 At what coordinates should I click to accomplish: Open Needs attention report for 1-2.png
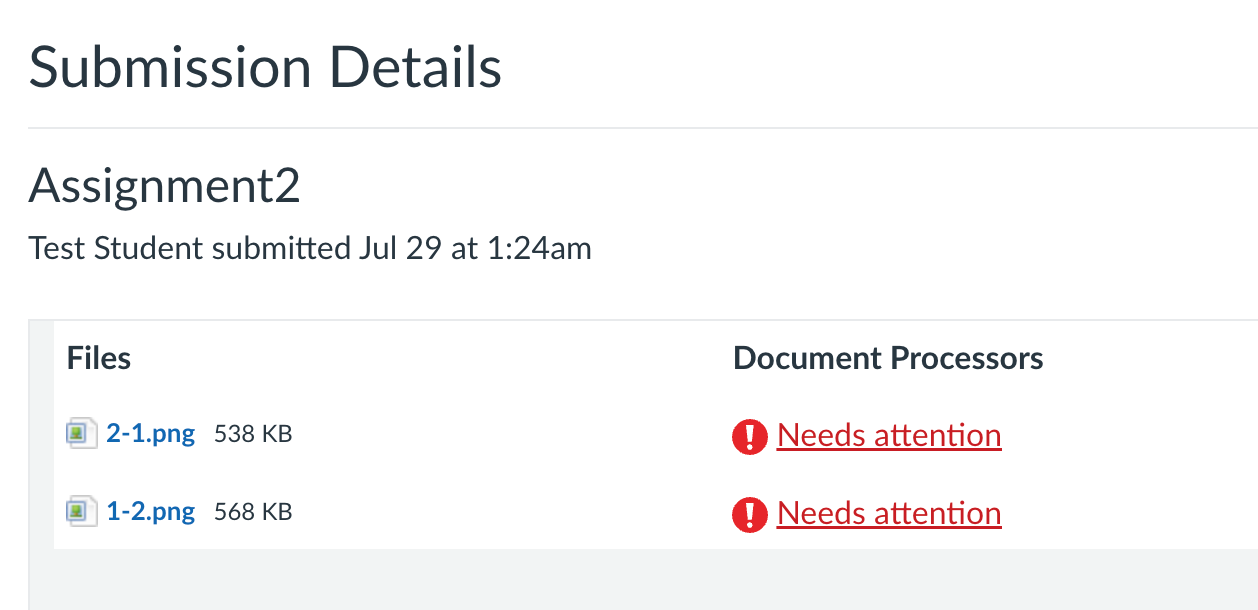[x=888, y=513]
